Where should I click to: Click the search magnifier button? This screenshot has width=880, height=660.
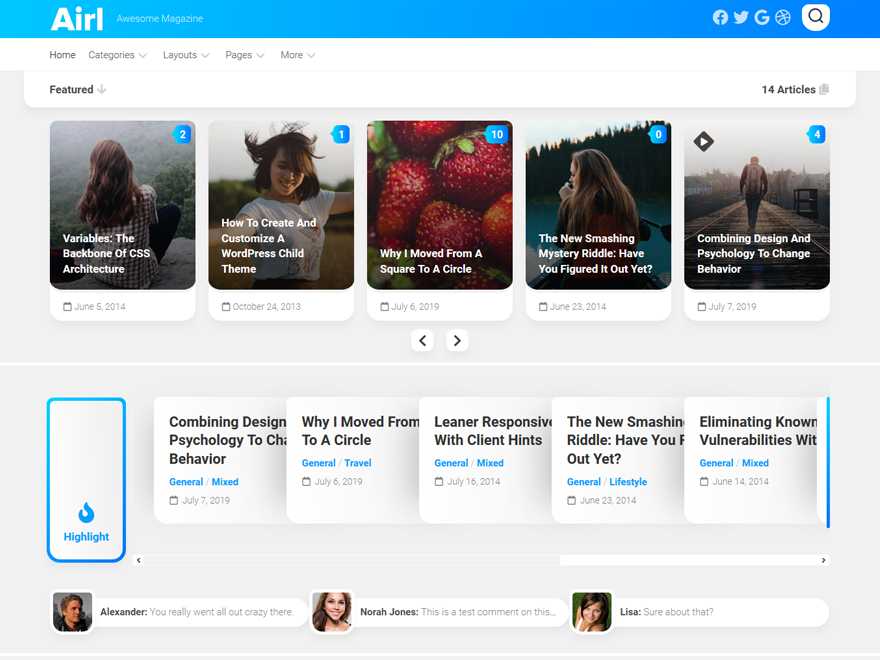click(816, 17)
